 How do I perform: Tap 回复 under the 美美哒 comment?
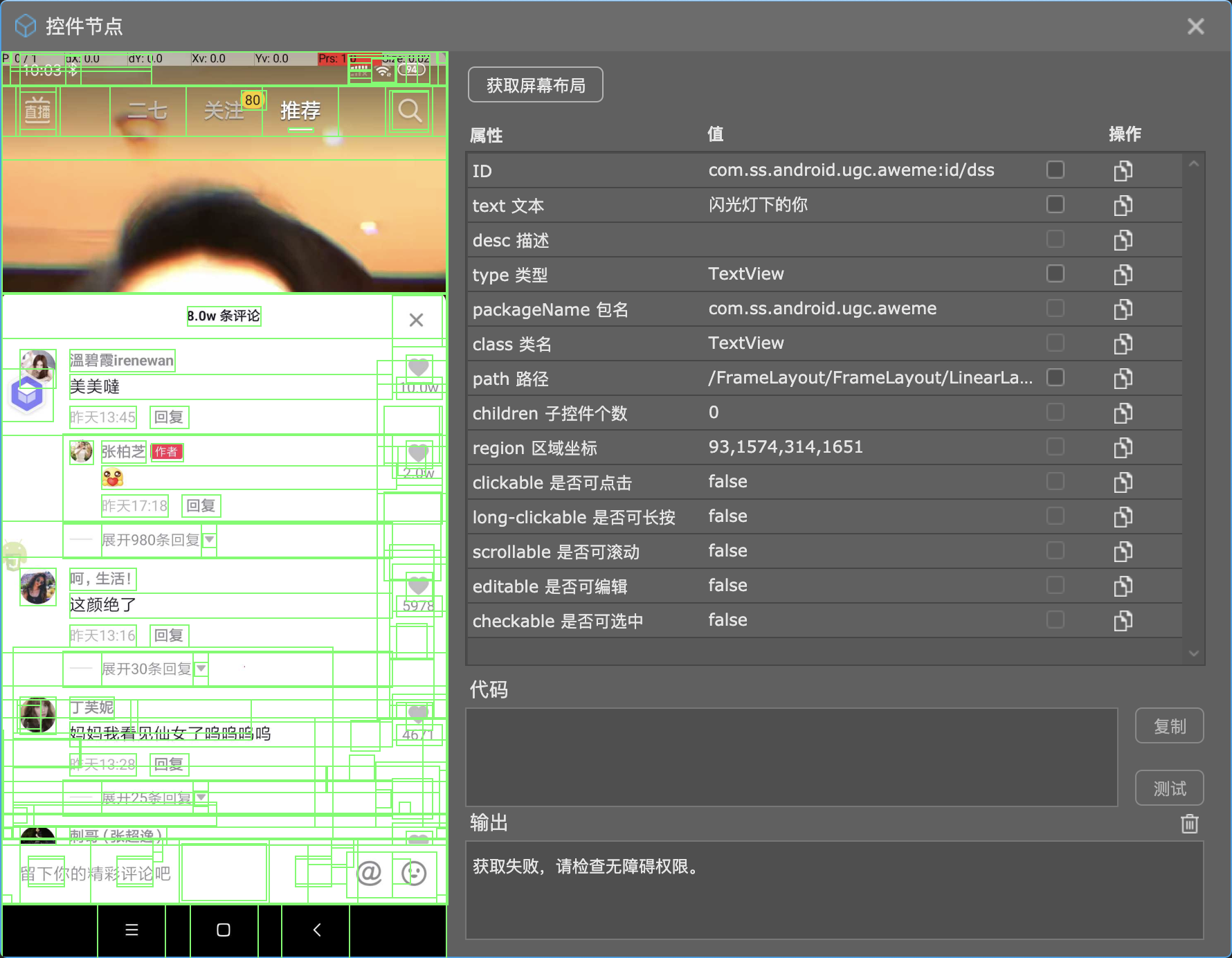tap(169, 417)
